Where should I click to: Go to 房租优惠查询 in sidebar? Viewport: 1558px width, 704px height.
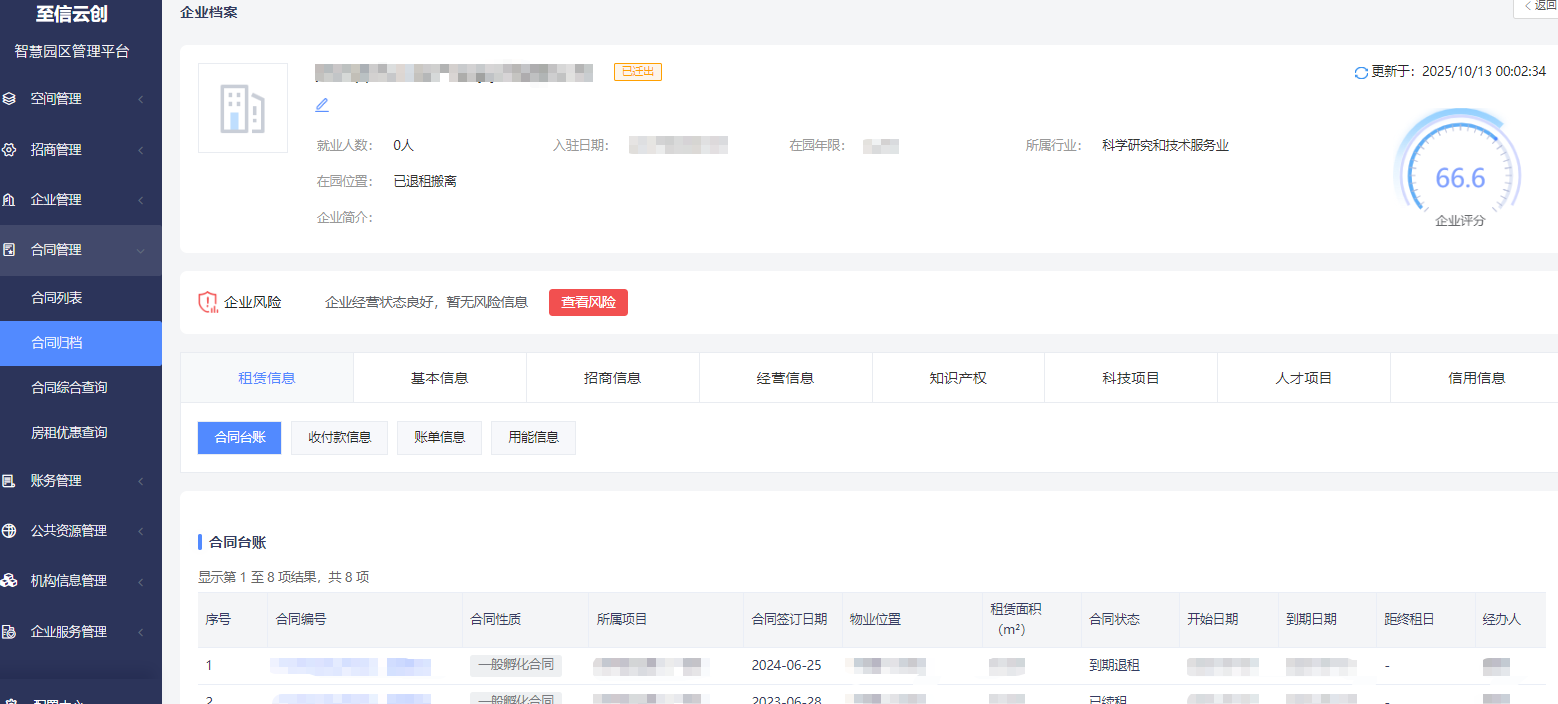point(69,433)
